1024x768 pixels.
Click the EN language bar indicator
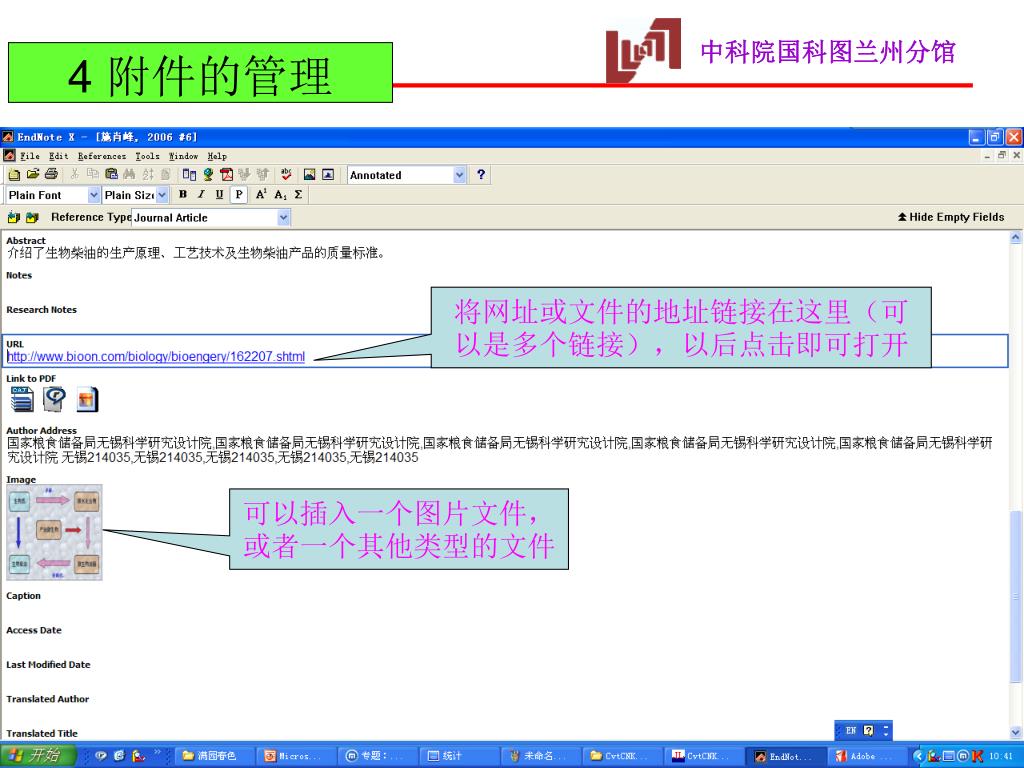[850, 730]
